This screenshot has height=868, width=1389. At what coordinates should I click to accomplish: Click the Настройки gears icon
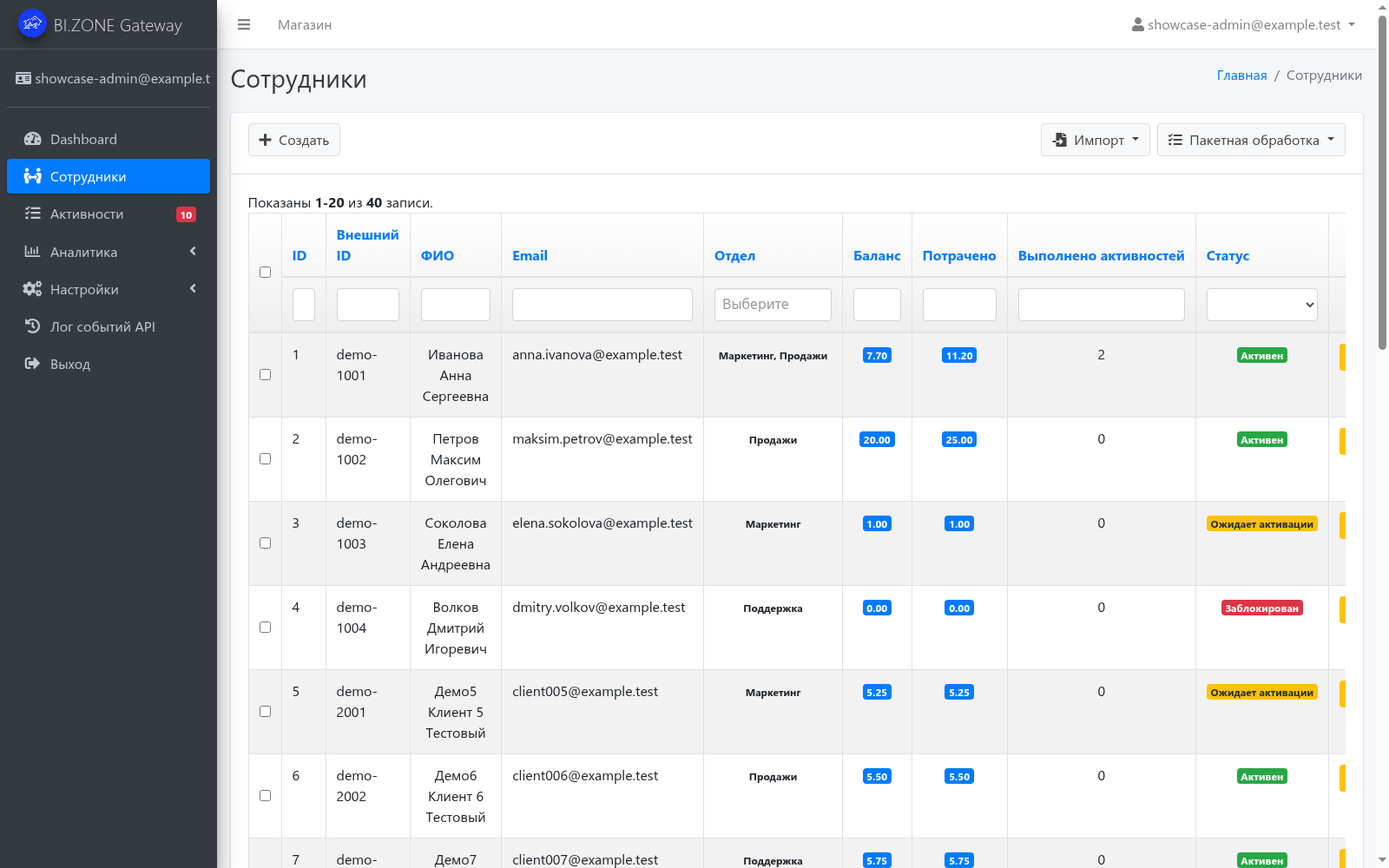[x=32, y=289]
